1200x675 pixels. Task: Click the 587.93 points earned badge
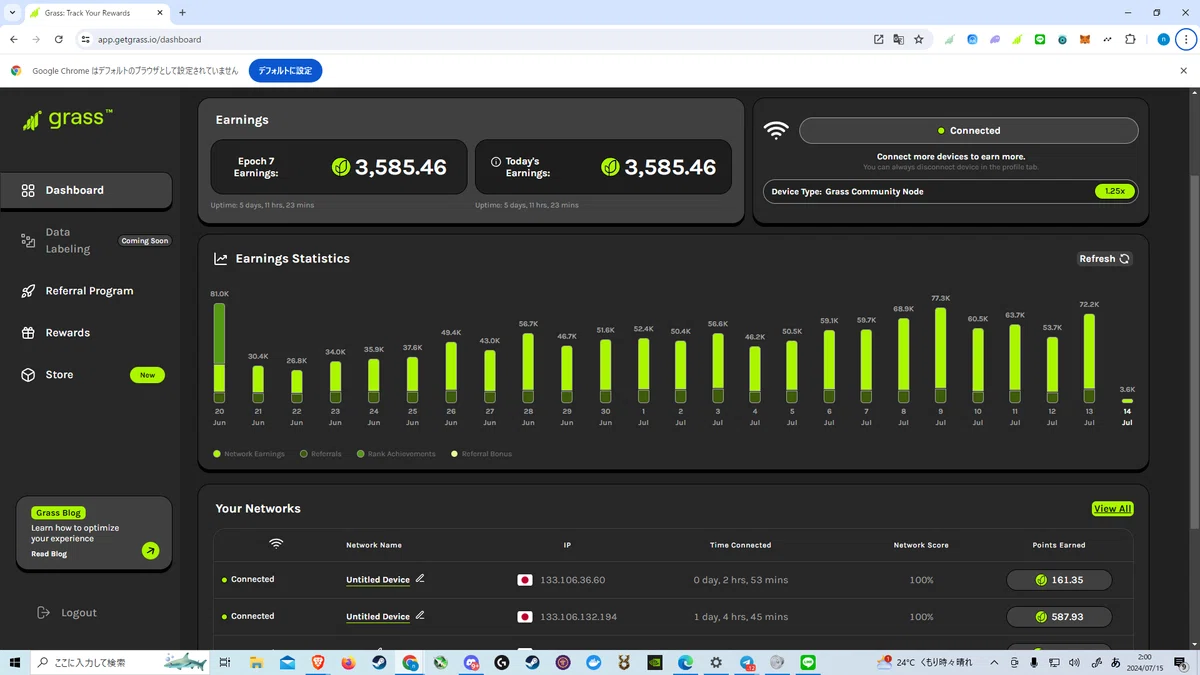(x=1059, y=617)
